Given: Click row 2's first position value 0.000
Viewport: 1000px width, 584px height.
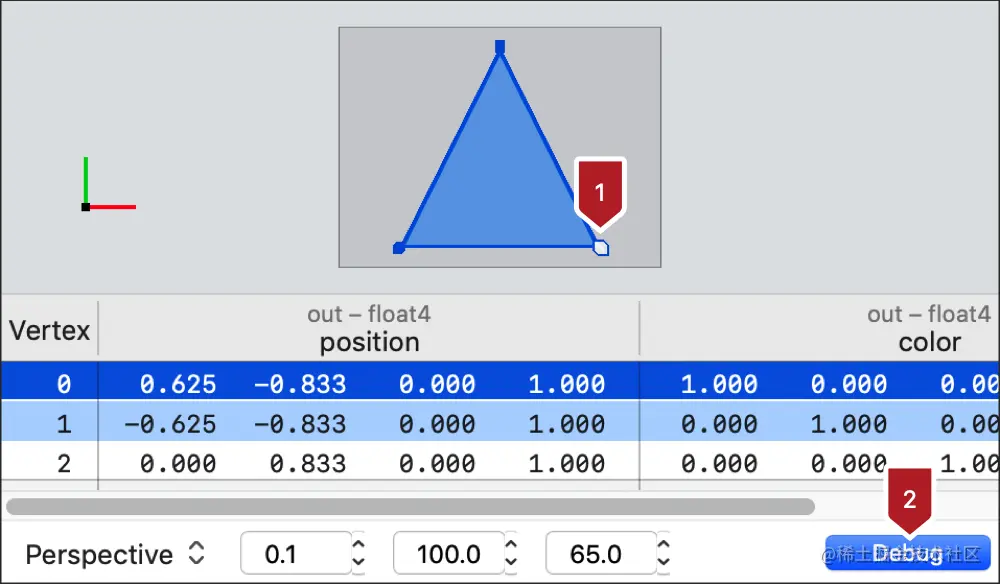Looking at the screenshot, I should 177,463.
